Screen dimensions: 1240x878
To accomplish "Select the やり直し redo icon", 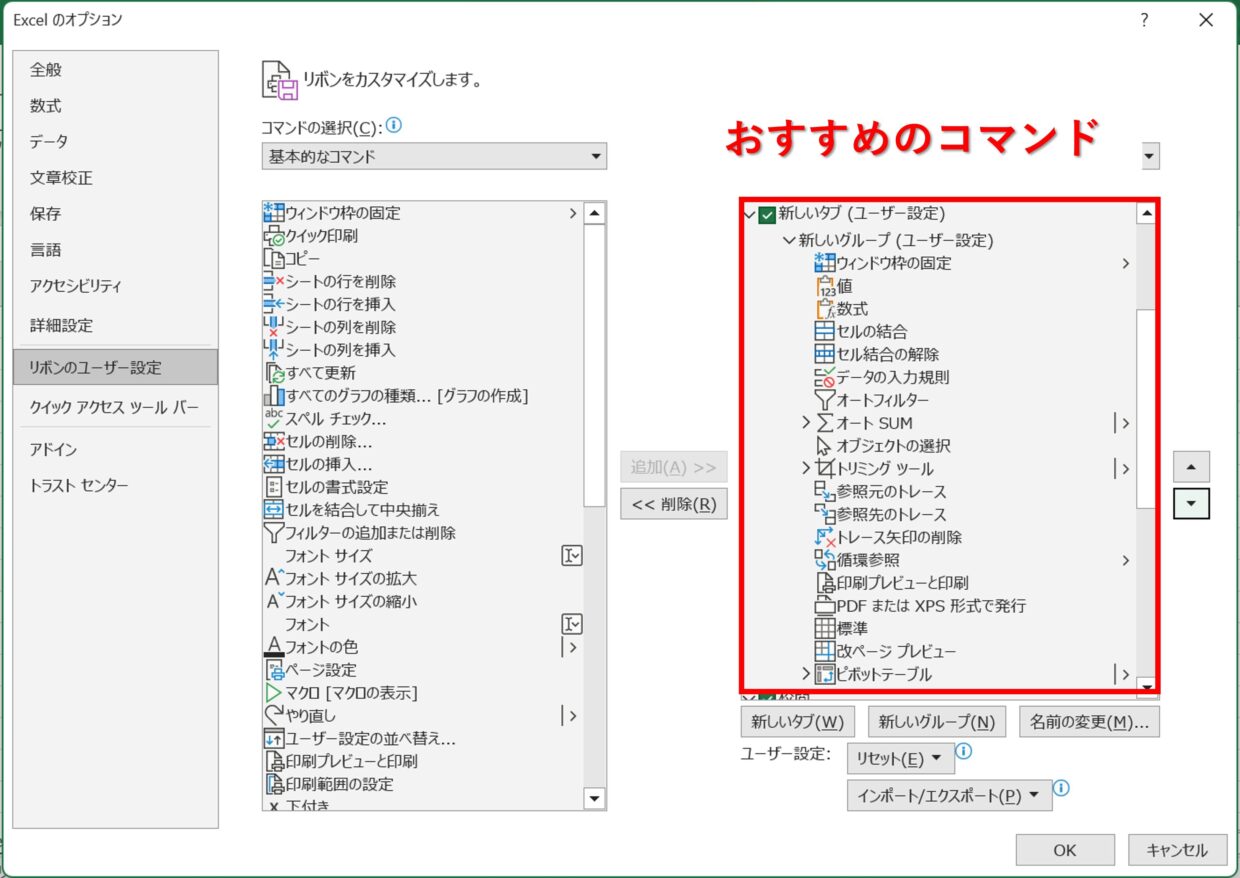I will coord(274,716).
